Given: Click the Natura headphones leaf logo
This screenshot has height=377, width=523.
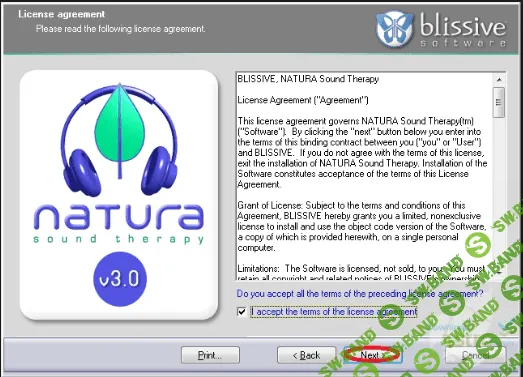Looking at the screenshot, I should [119, 139].
